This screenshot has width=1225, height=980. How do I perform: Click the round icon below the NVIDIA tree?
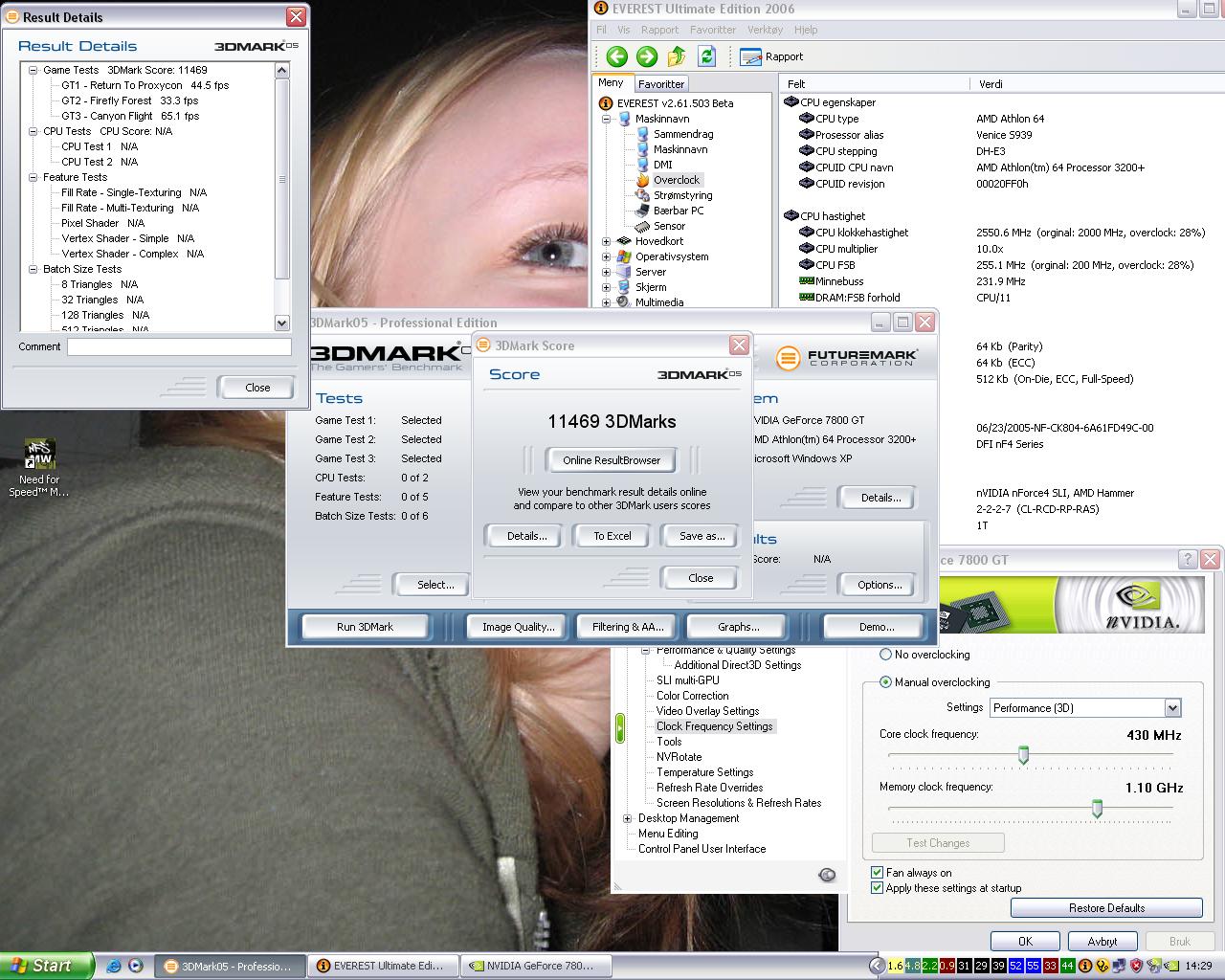point(827,875)
